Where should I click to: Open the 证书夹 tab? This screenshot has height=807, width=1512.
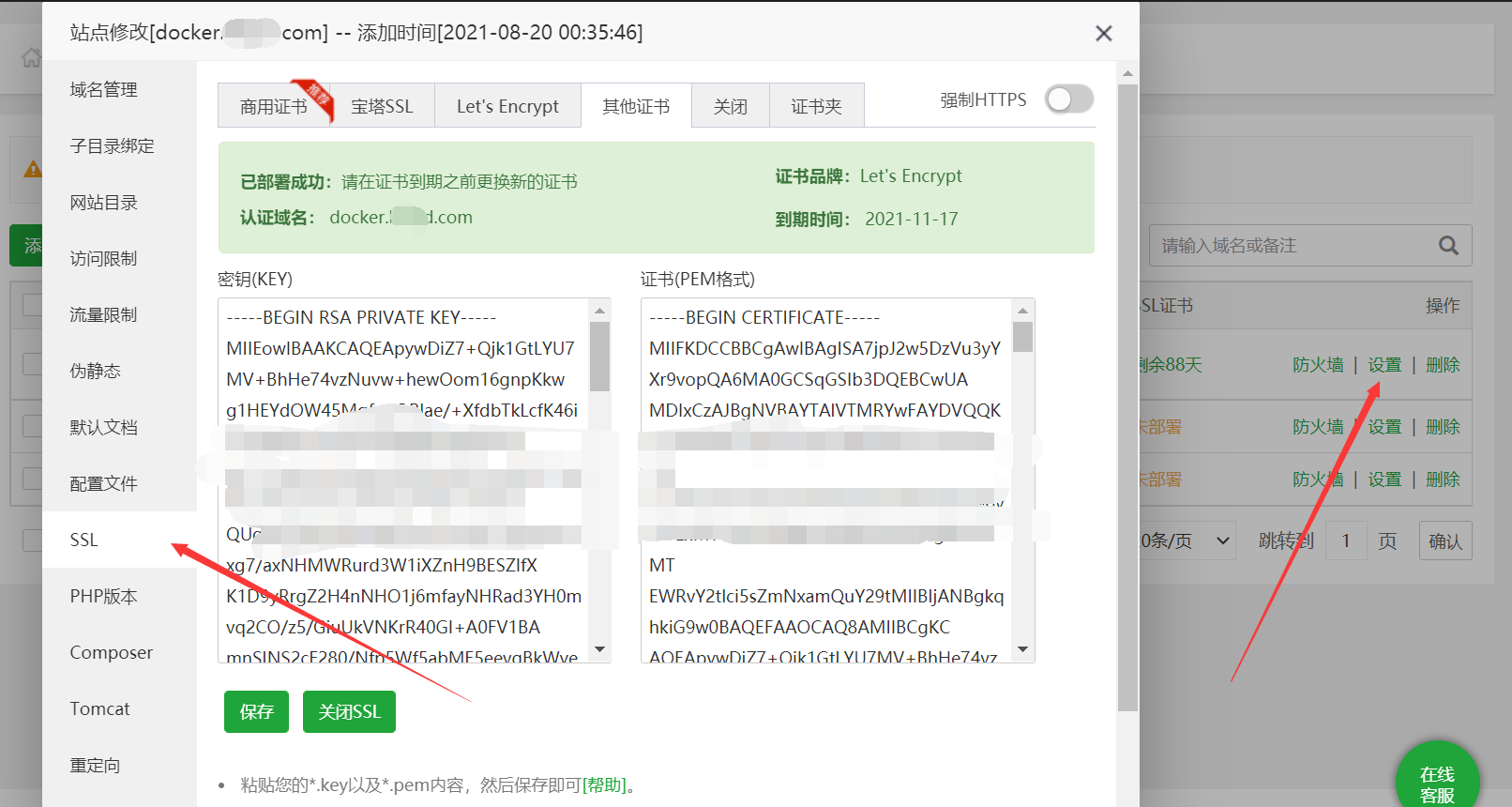tap(816, 106)
